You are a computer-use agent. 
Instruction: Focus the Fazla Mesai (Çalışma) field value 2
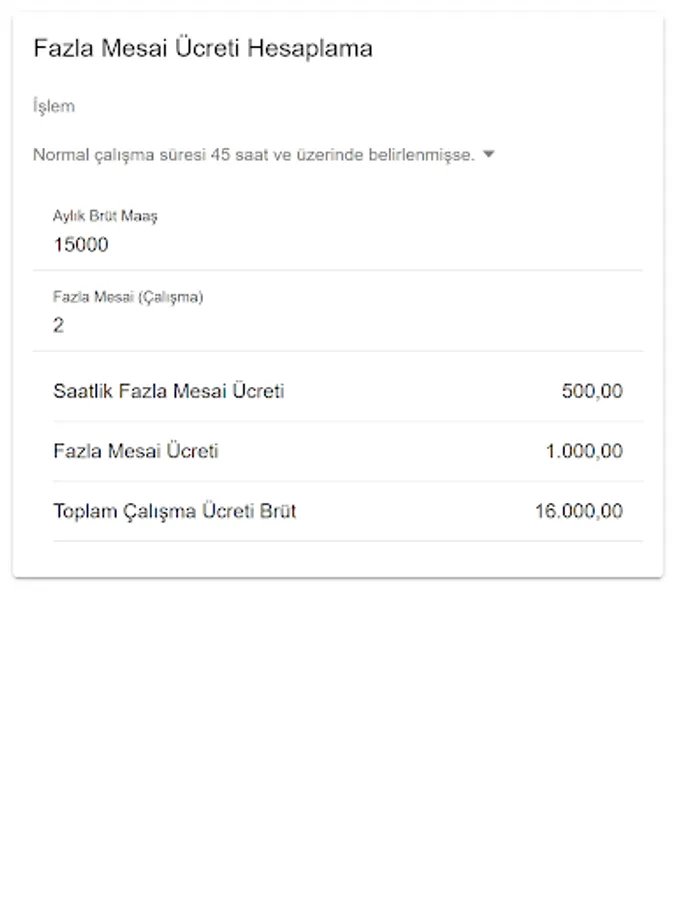58,325
